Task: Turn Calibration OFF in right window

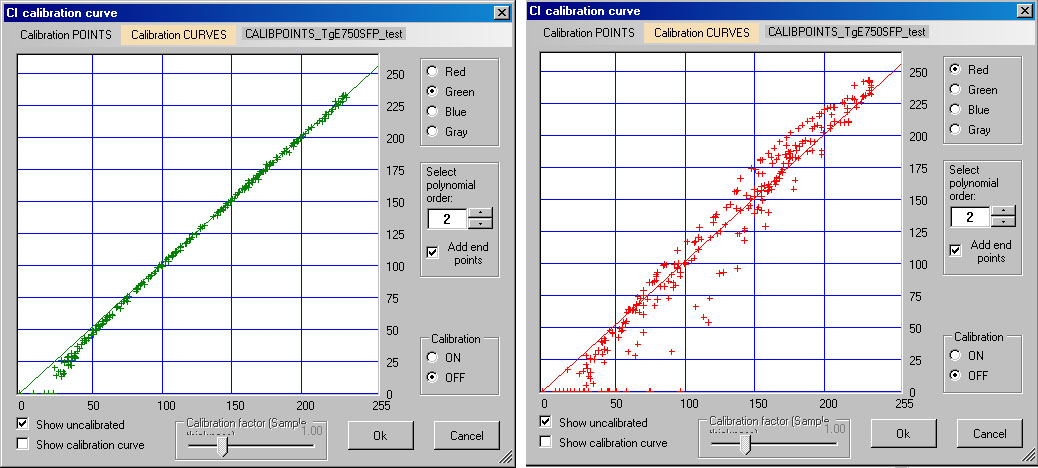Action: [955, 375]
